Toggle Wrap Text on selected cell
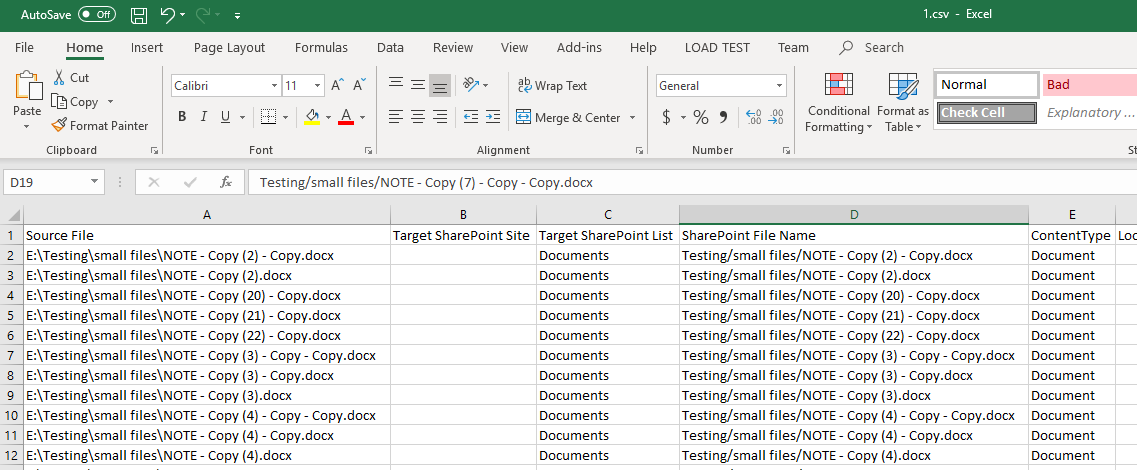 pos(552,86)
